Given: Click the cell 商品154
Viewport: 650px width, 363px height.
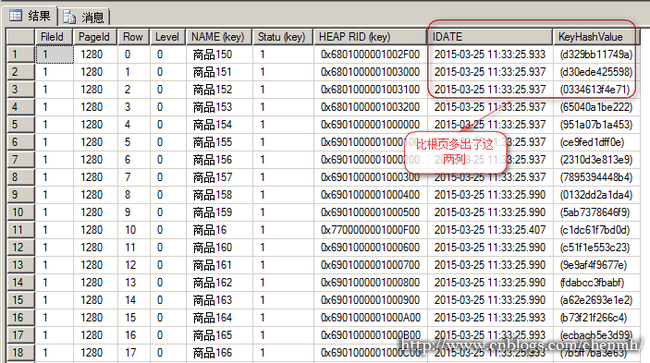Looking at the screenshot, I should click(219, 125).
